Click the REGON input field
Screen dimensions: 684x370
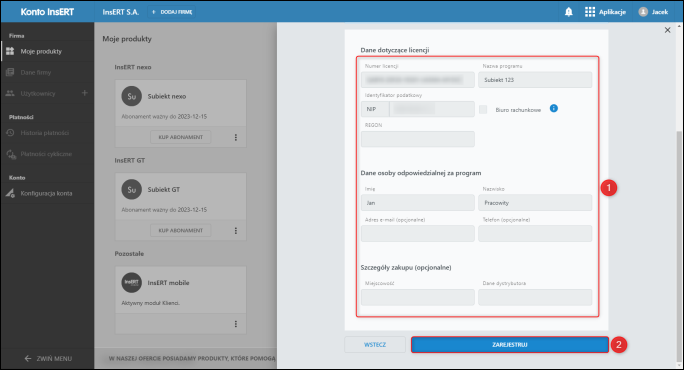pos(417,139)
